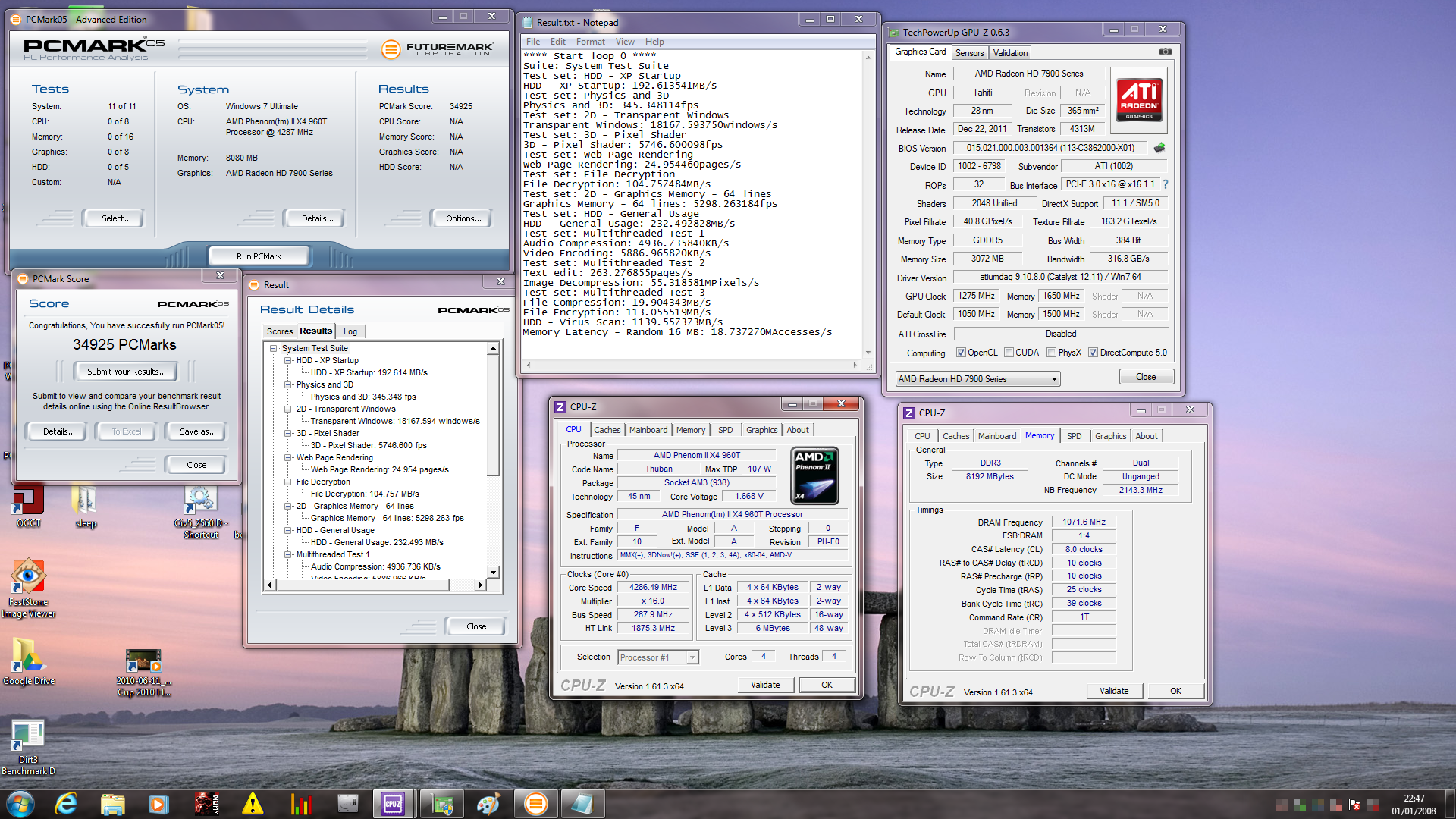Image resolution: width=1456 pixels, height=819 pixels.
Task: Switch to PCMark05 orange taskbar button
Action: coord(535,804)
